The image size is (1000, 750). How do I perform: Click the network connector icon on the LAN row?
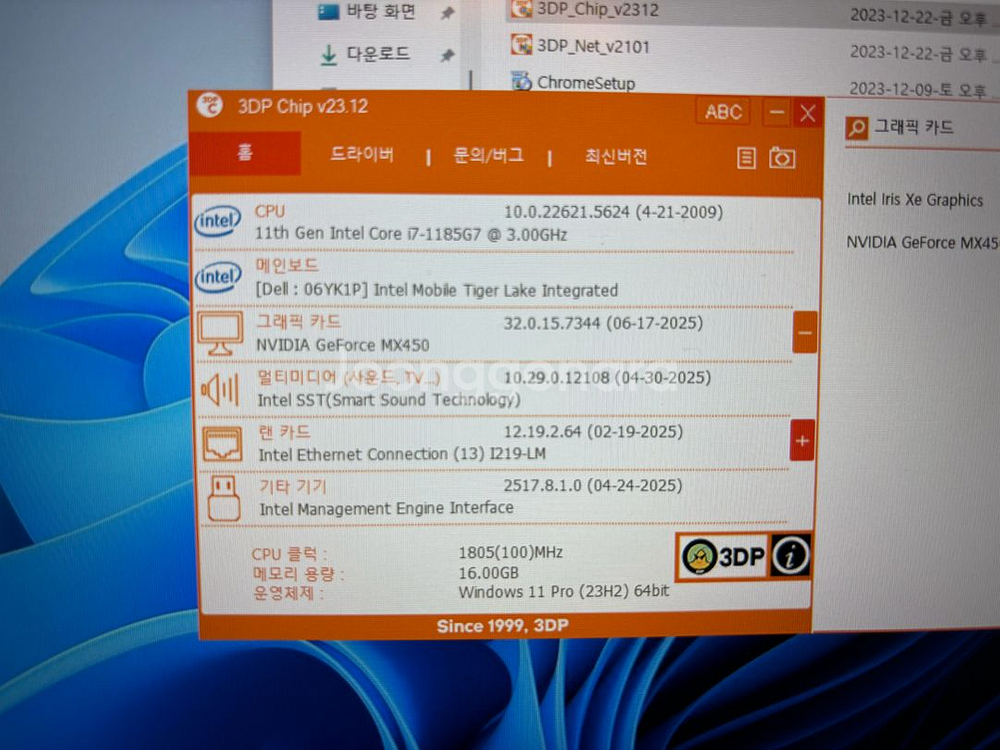point(220,441)
